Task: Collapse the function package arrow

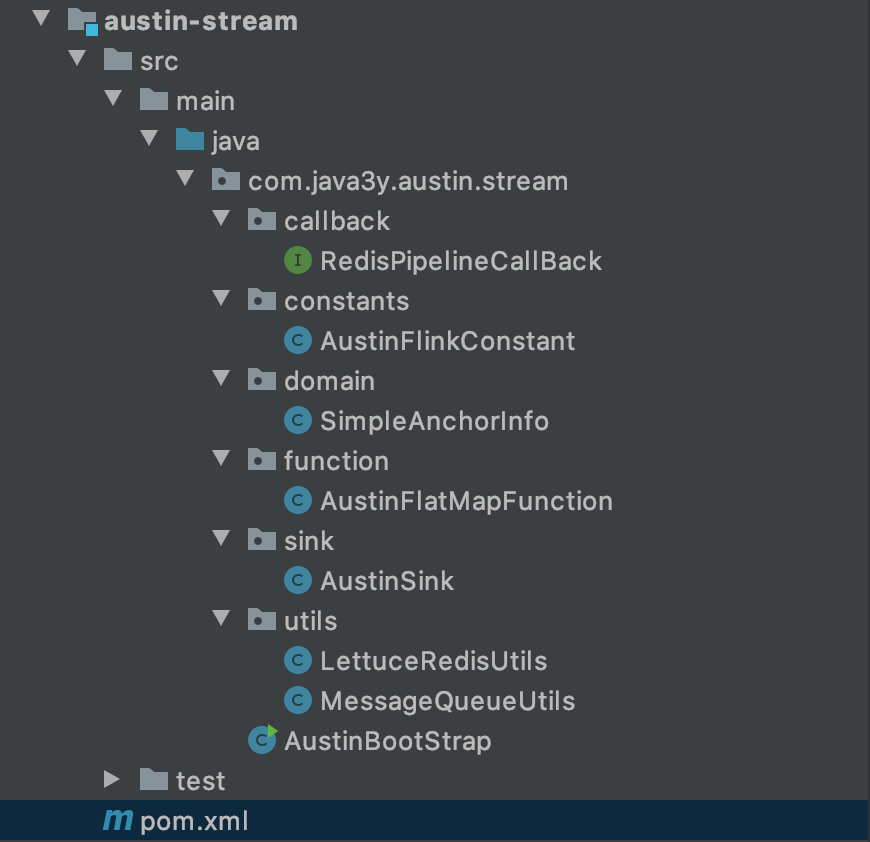Action: coord(221,458)
